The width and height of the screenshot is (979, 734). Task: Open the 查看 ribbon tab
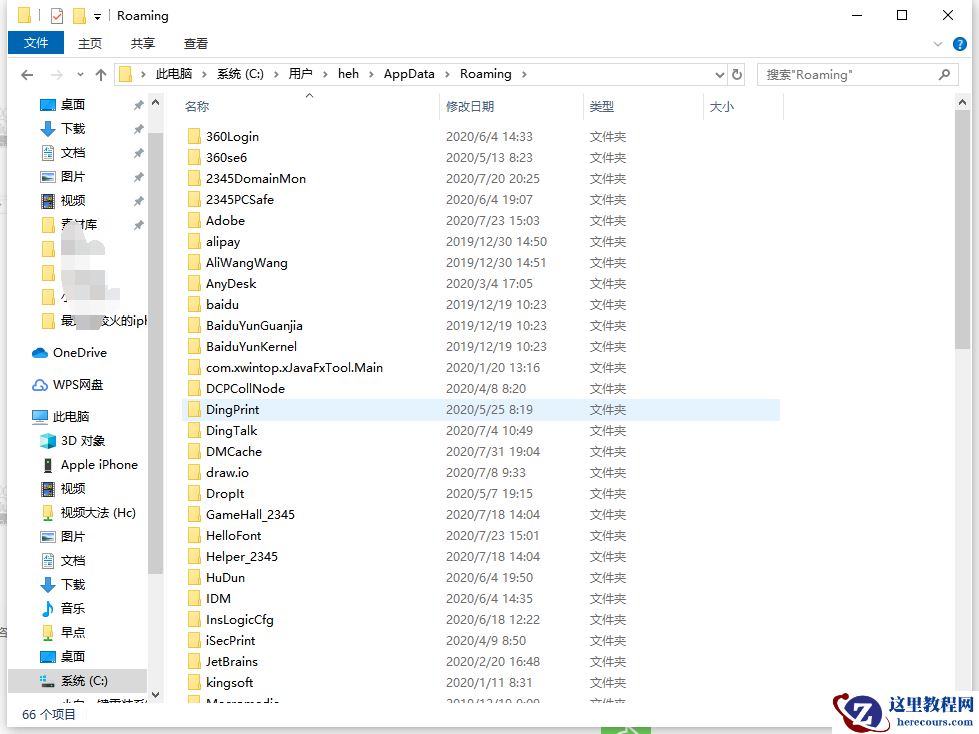click(x=195, y=43)
